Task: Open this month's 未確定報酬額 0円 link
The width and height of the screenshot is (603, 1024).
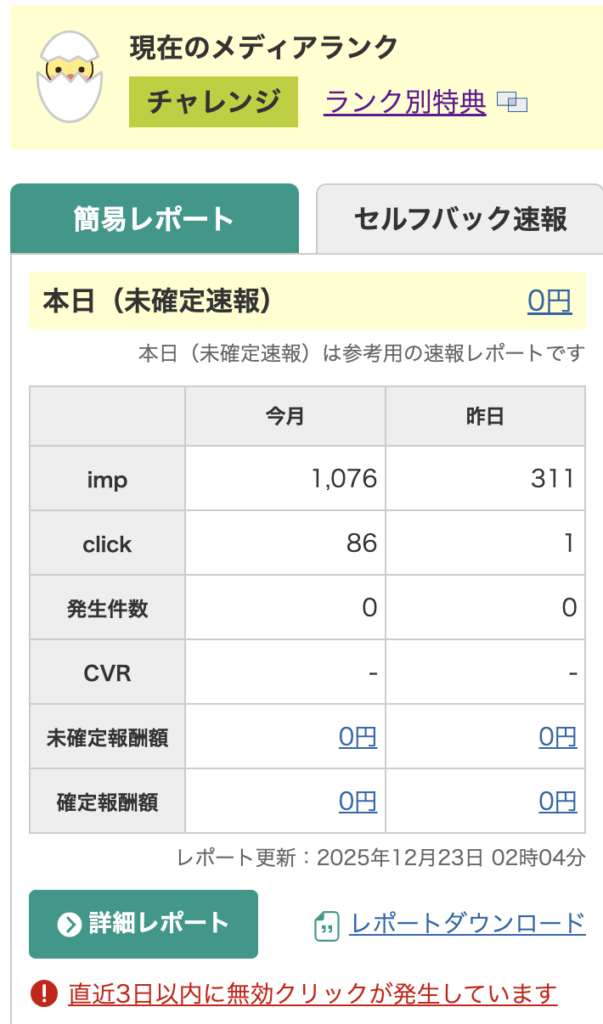Action: point(357,737)
